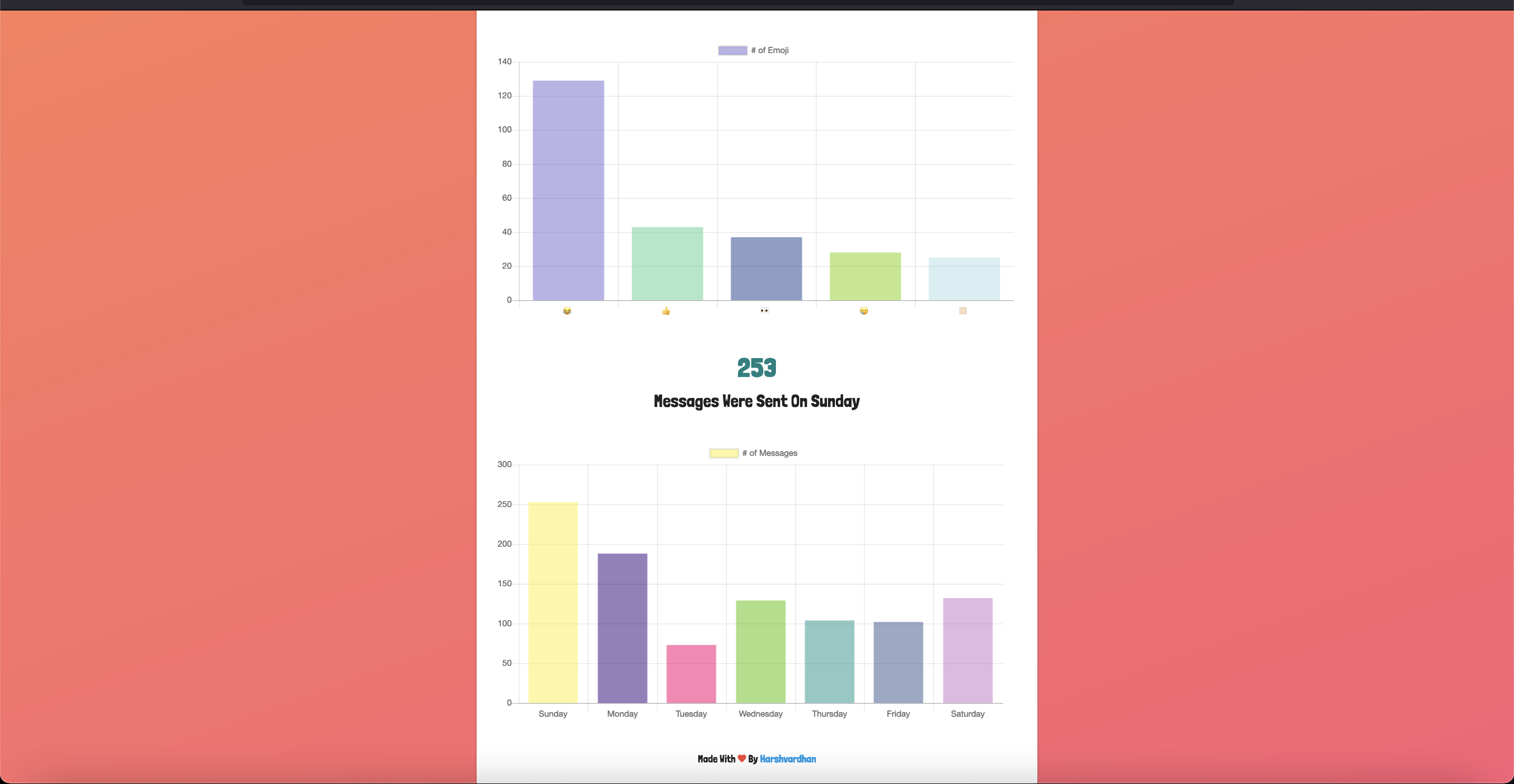Click the eyes emoji axis label

pyautogui.click(x=765, y=310)
